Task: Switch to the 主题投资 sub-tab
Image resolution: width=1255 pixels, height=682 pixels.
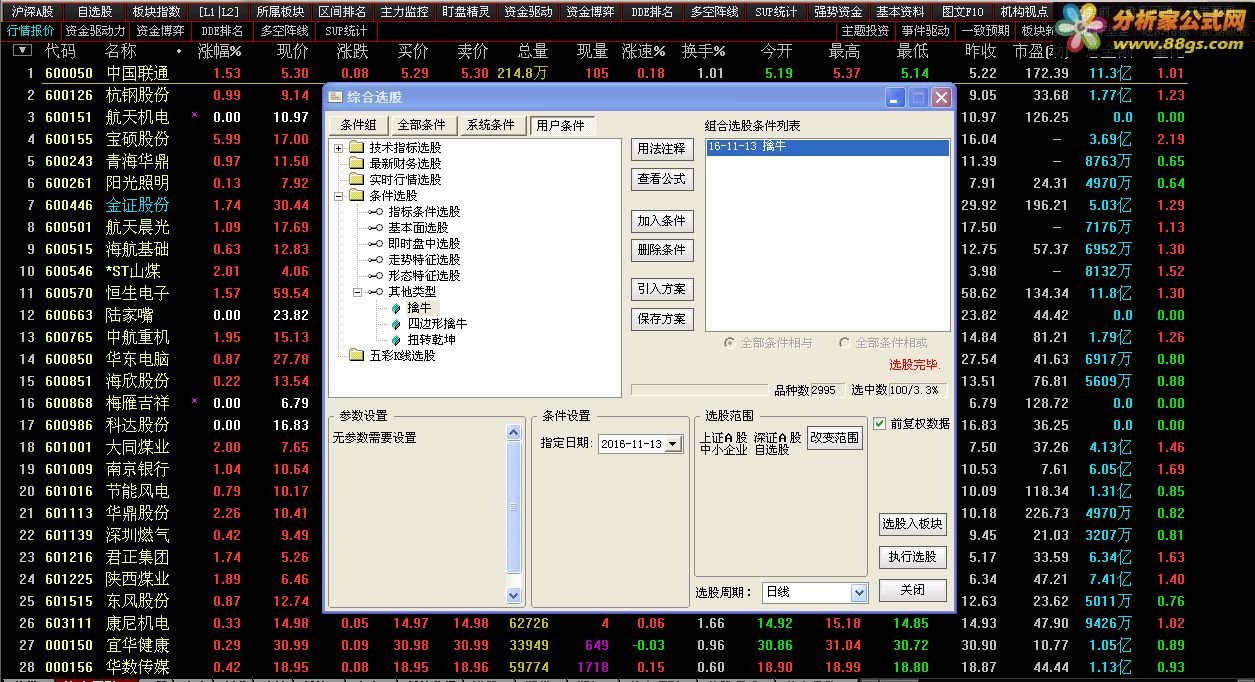Action: point(865,31)
